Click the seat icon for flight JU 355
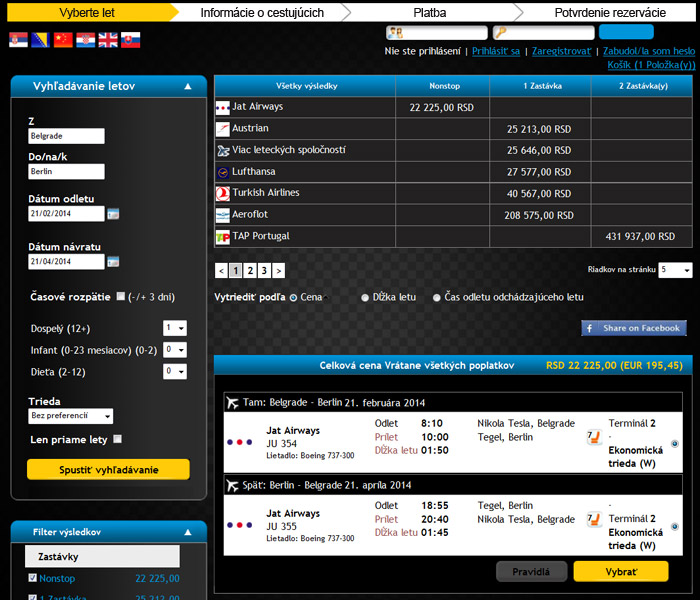Screen dimensions: 700x600 tap(594, 520)
